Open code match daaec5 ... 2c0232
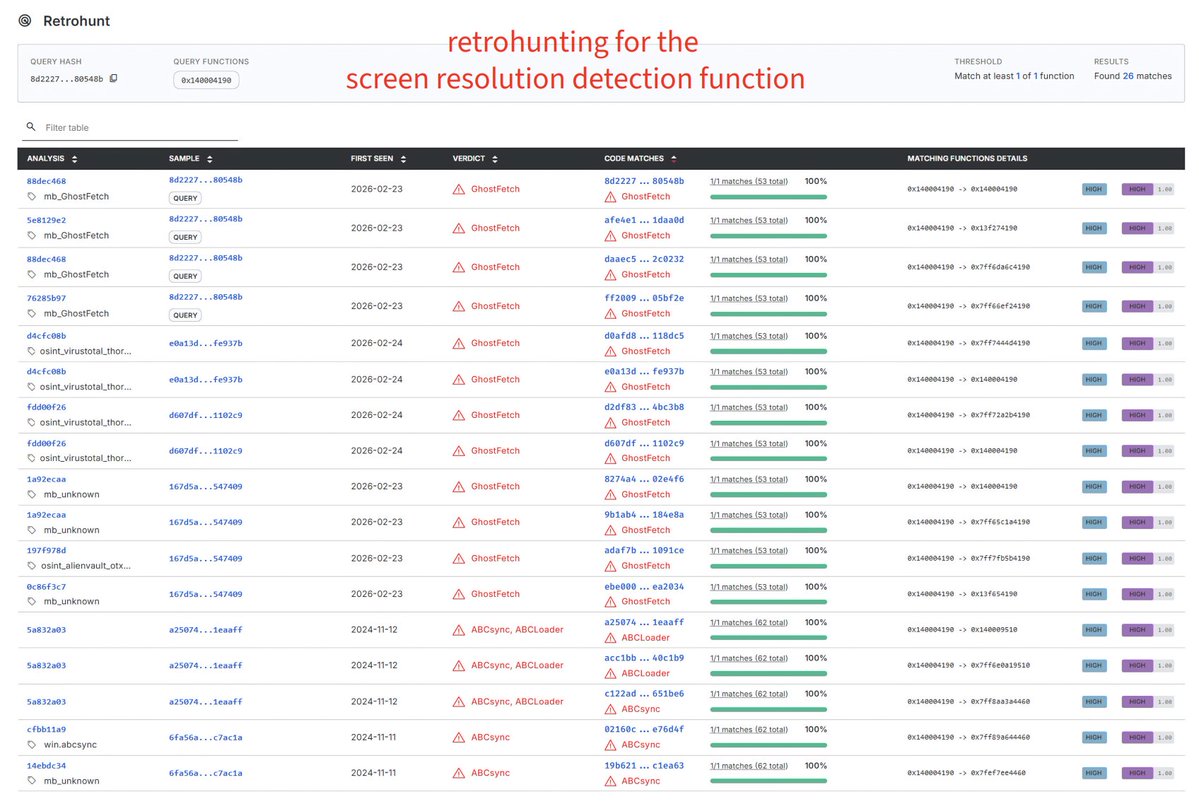Screen dimensions: 1199x804 coord(644,259)
